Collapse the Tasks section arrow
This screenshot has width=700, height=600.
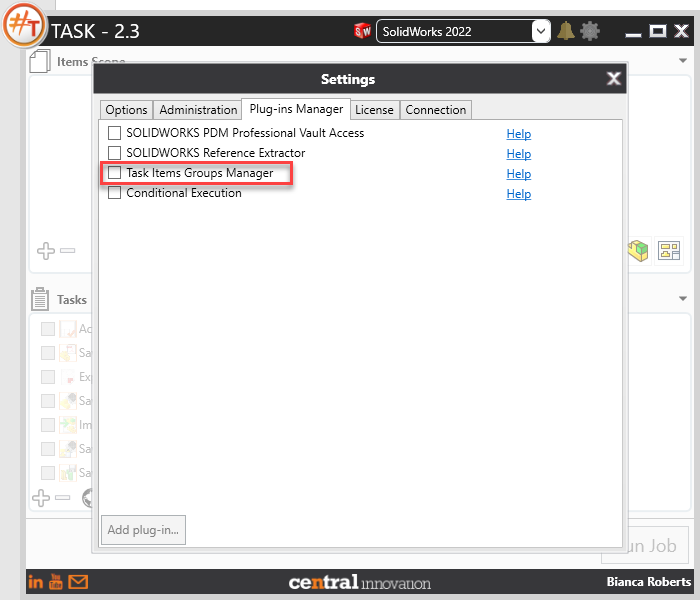(683, 298)
